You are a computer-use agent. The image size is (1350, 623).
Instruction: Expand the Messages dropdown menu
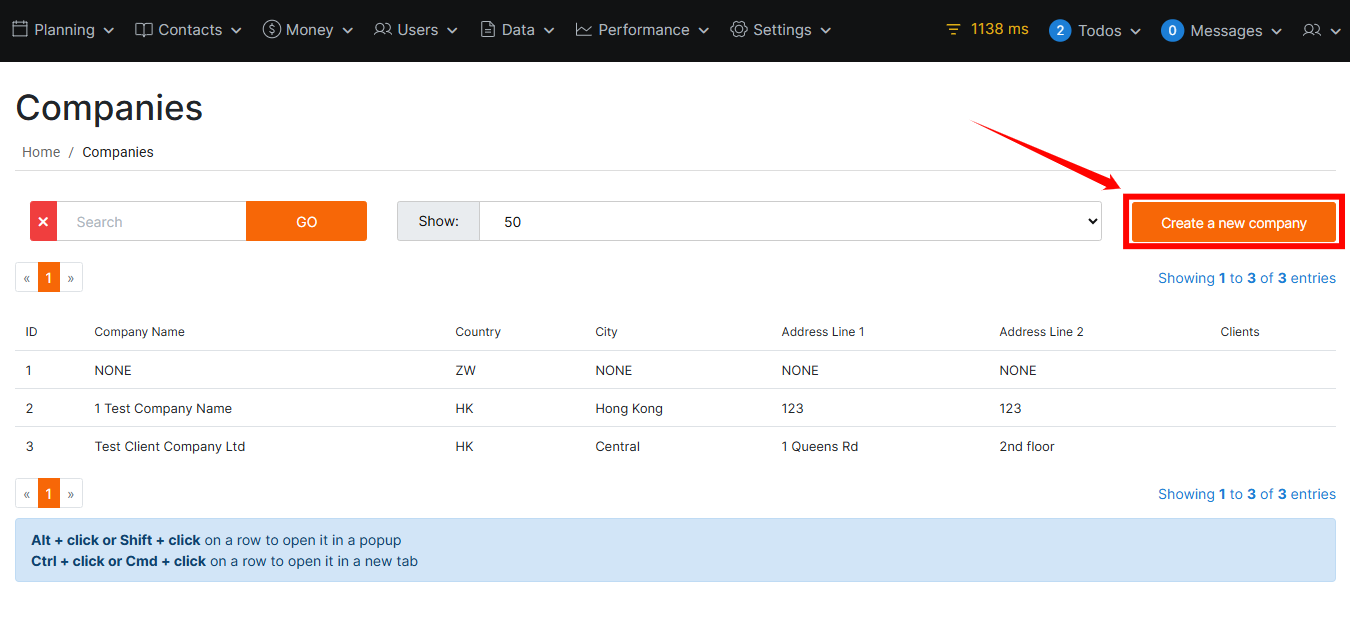pos(1222,31)
